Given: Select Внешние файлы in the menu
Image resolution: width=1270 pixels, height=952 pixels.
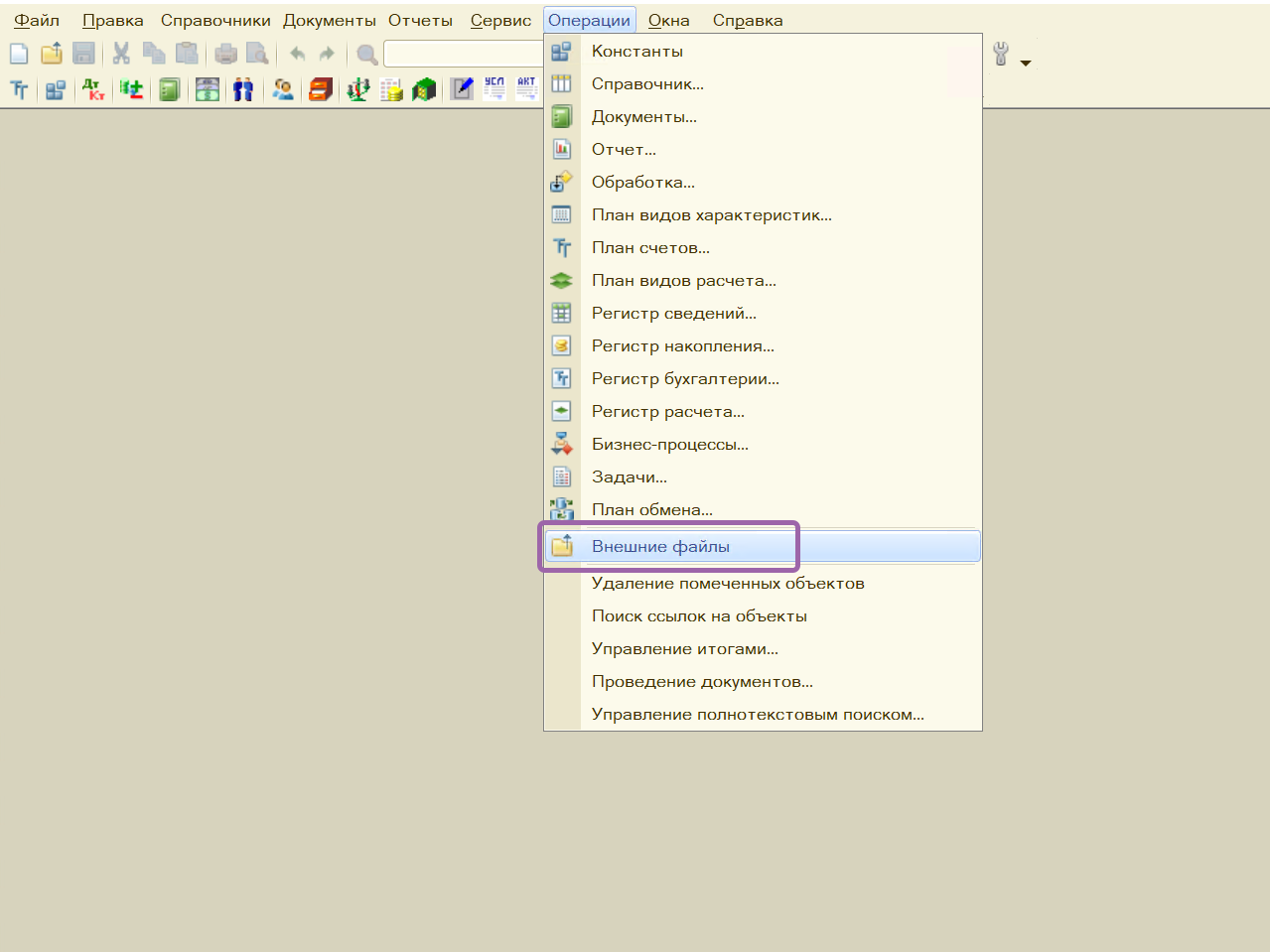Looking at the screenshot, I should tap(660, 547).
